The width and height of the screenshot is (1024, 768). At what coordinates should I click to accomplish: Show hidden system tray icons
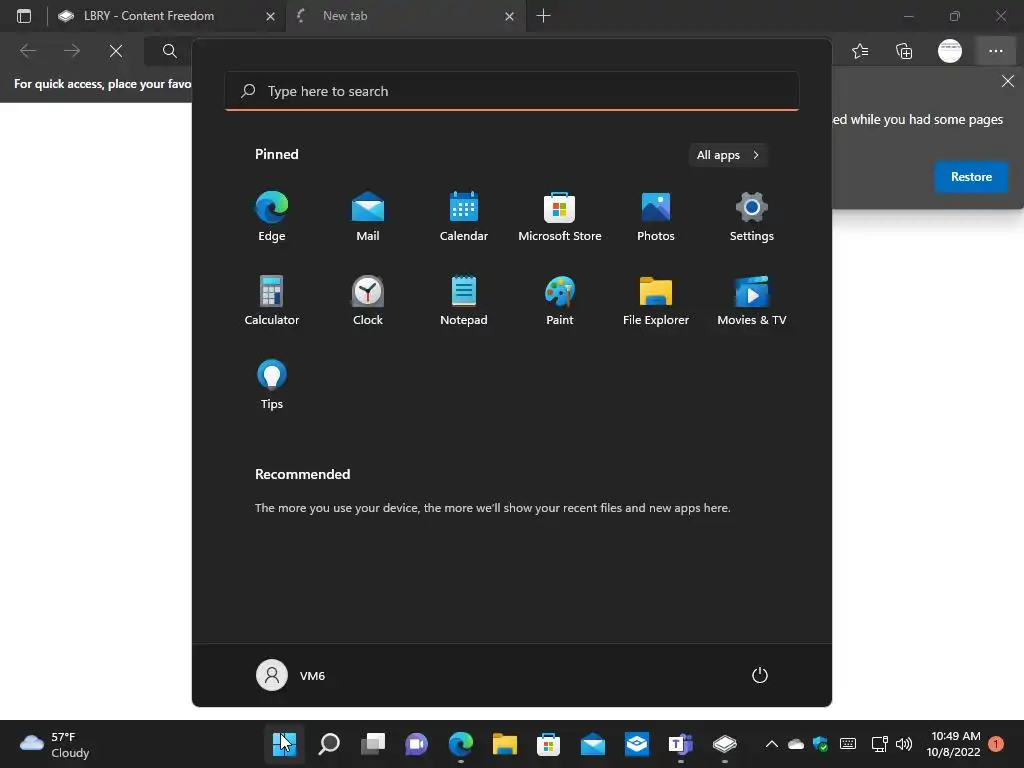[771, 744]
